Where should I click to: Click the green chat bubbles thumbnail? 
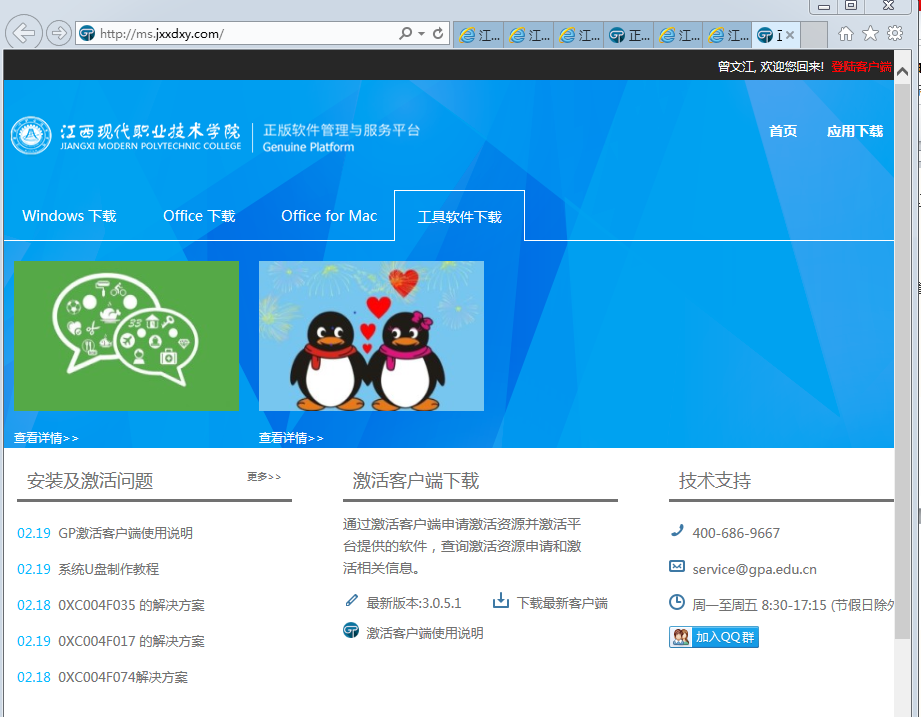(126, 336)
